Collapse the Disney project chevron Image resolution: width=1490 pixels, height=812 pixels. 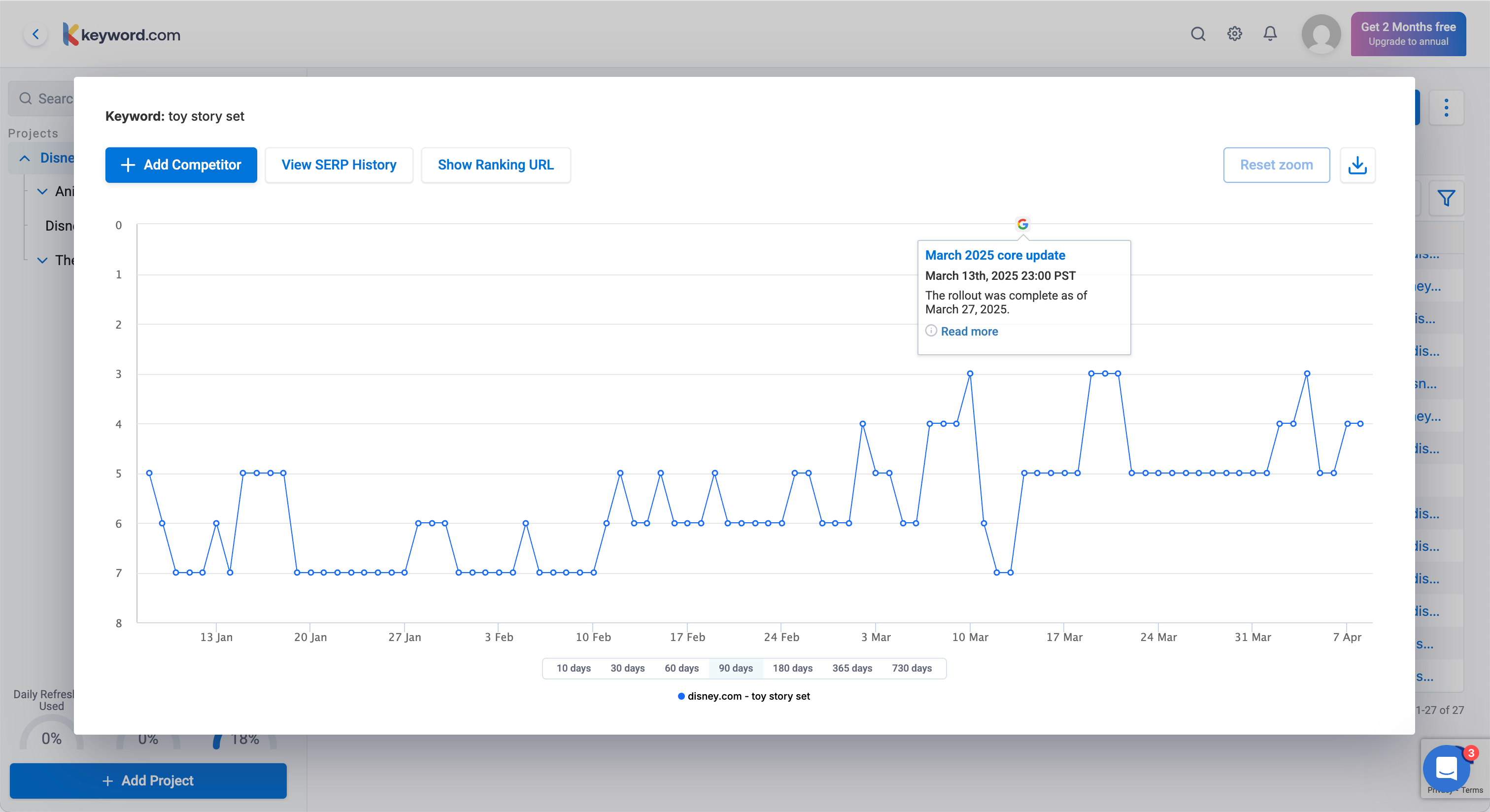tap(25, 159)
